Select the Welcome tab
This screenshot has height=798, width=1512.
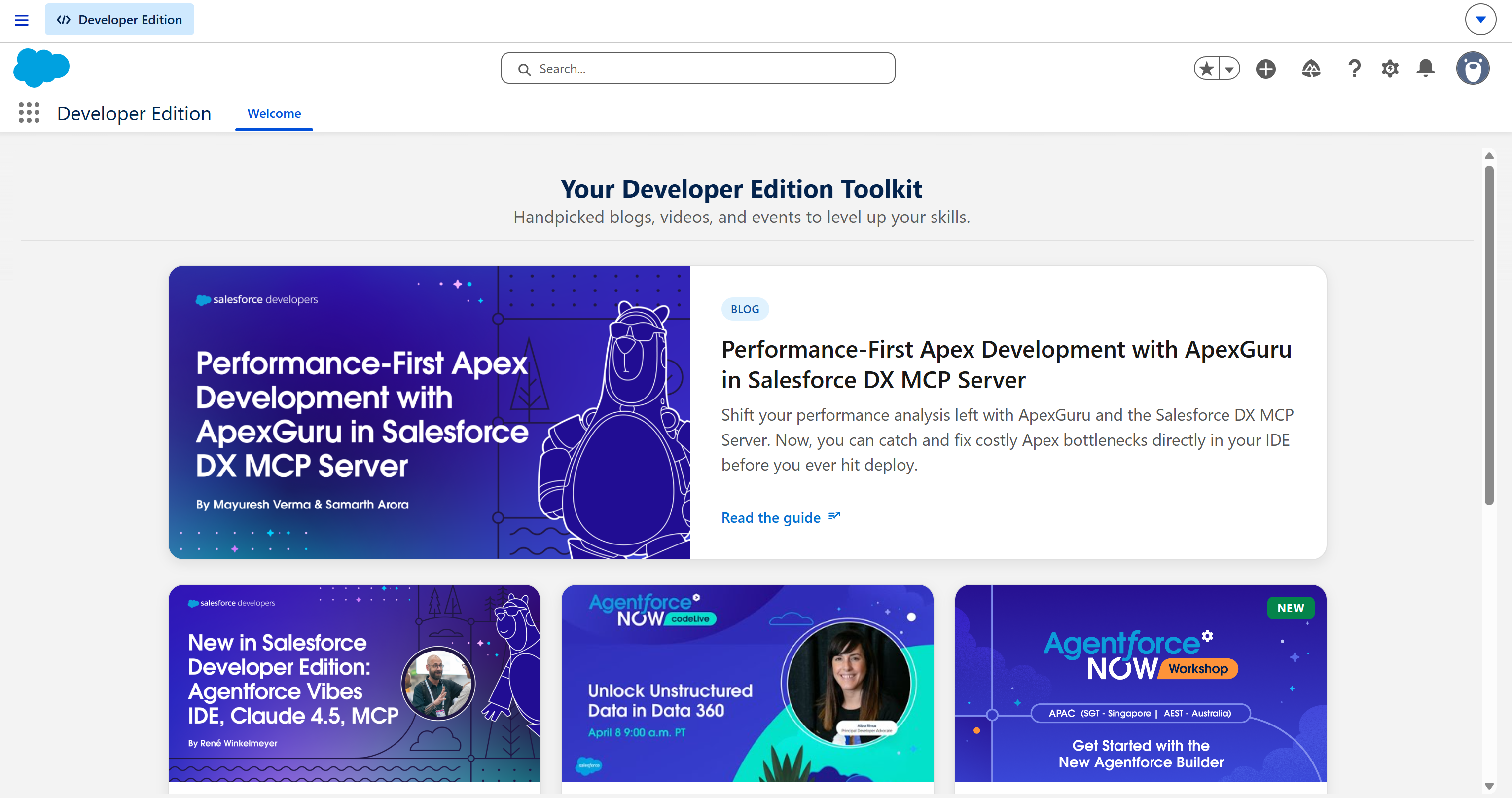[274, 113]
